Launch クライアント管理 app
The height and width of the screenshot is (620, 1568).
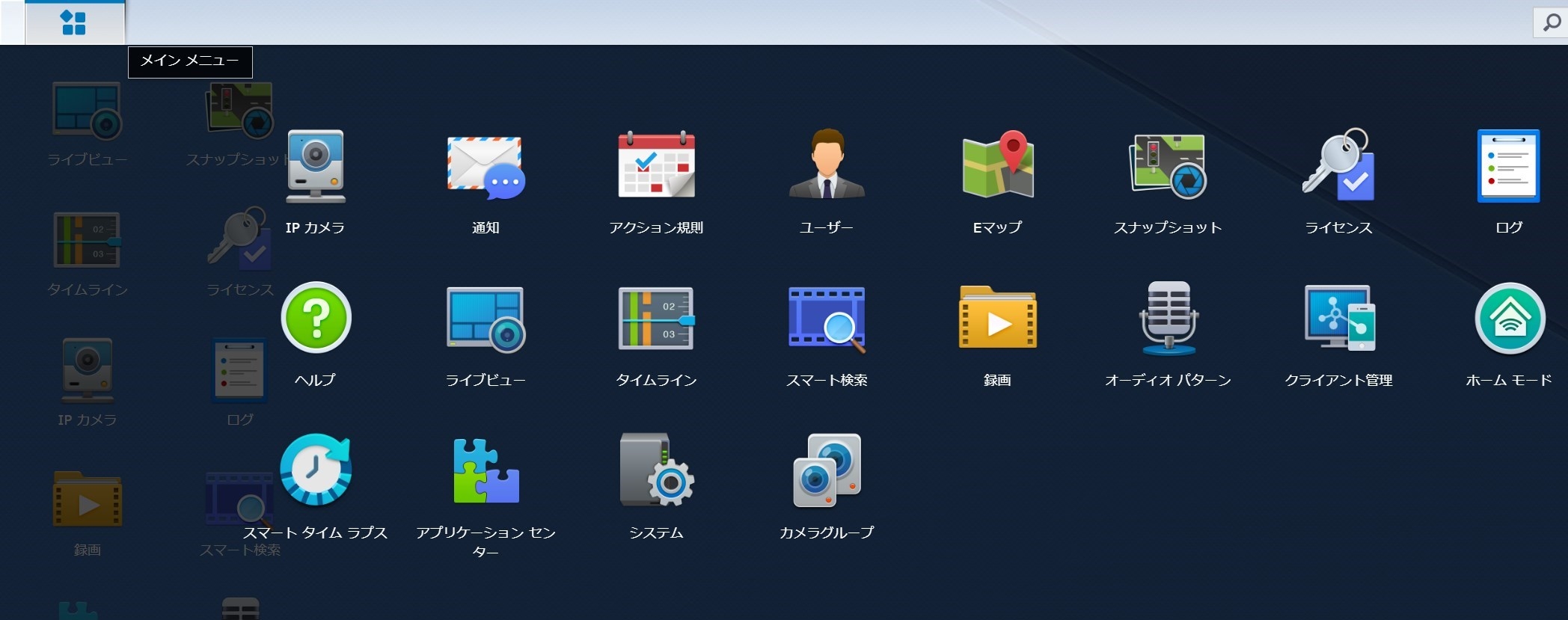tap(1338, 319)
